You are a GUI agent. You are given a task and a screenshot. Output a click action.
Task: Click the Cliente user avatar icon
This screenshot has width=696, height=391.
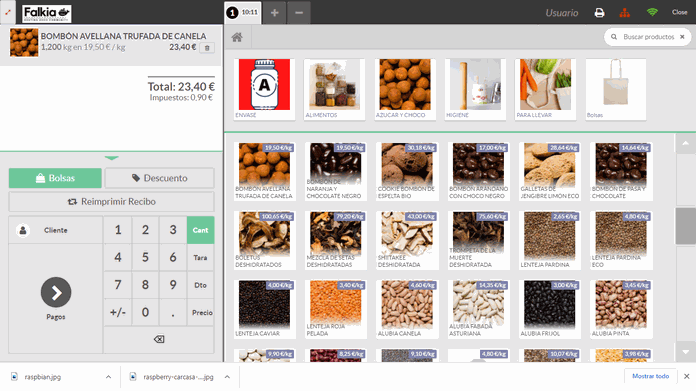point(23,230)
